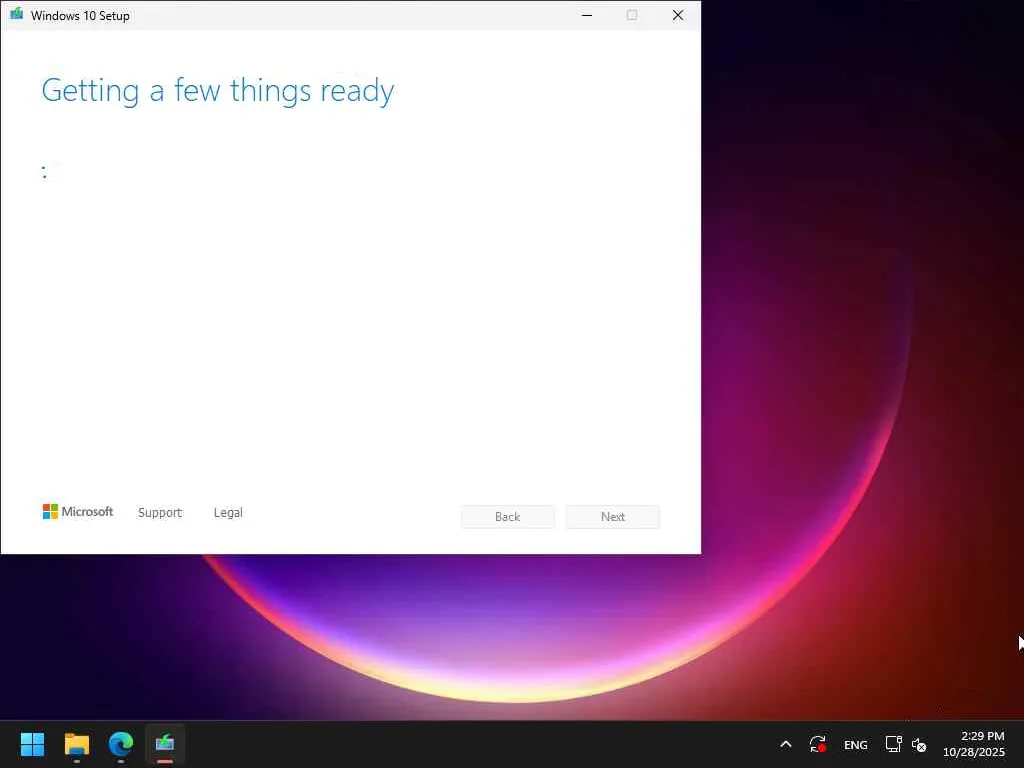Screen dimensions: 1024x768
Task: Click the muted volume tray icon
Action: click(919, 744)
